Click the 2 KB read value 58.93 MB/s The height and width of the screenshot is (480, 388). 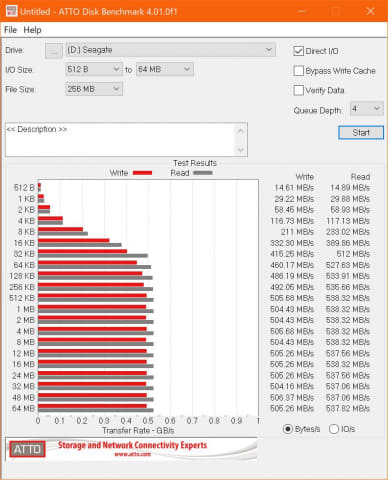(x=350, y=210)
